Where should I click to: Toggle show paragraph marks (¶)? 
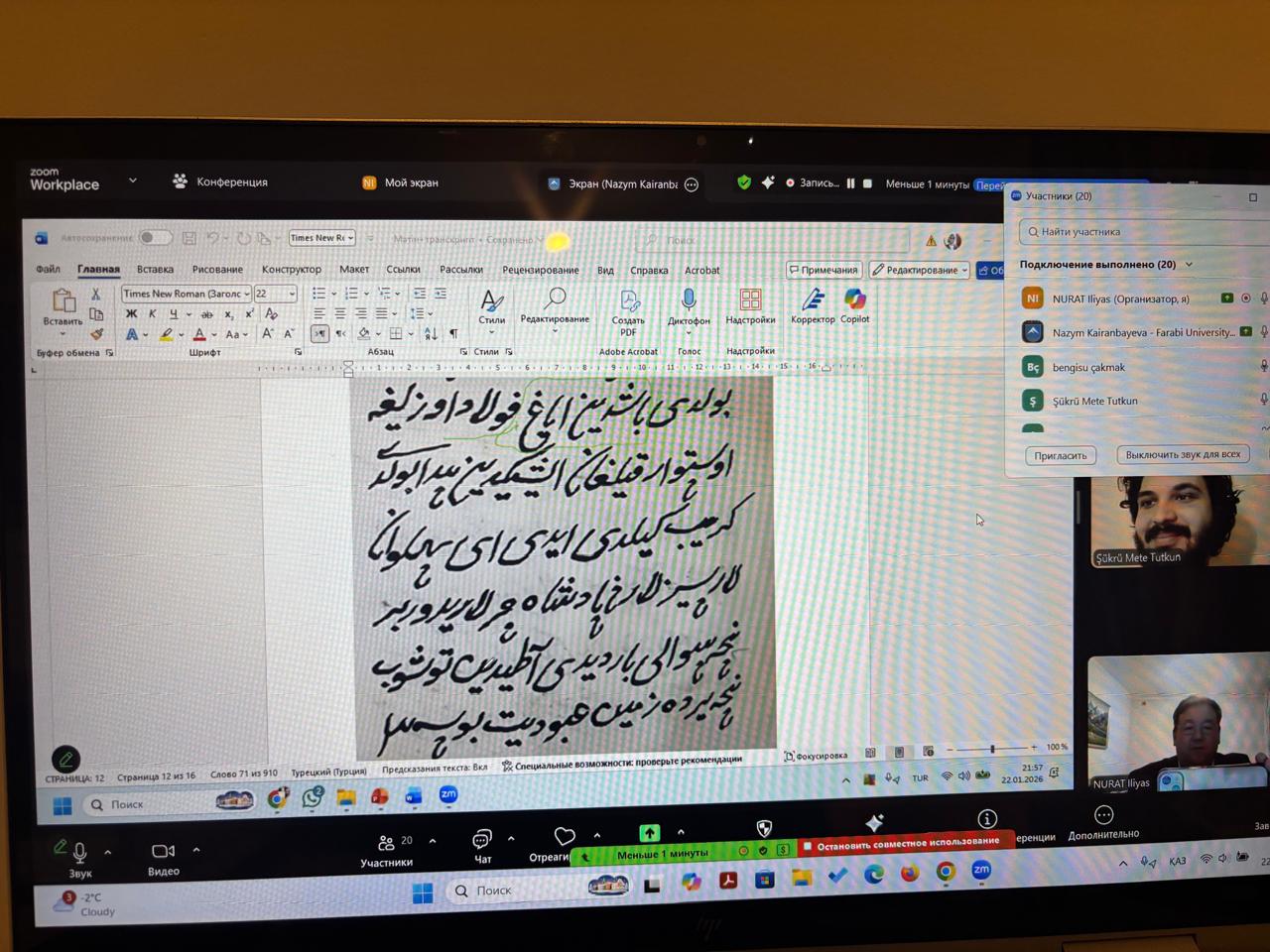[453, 334]
